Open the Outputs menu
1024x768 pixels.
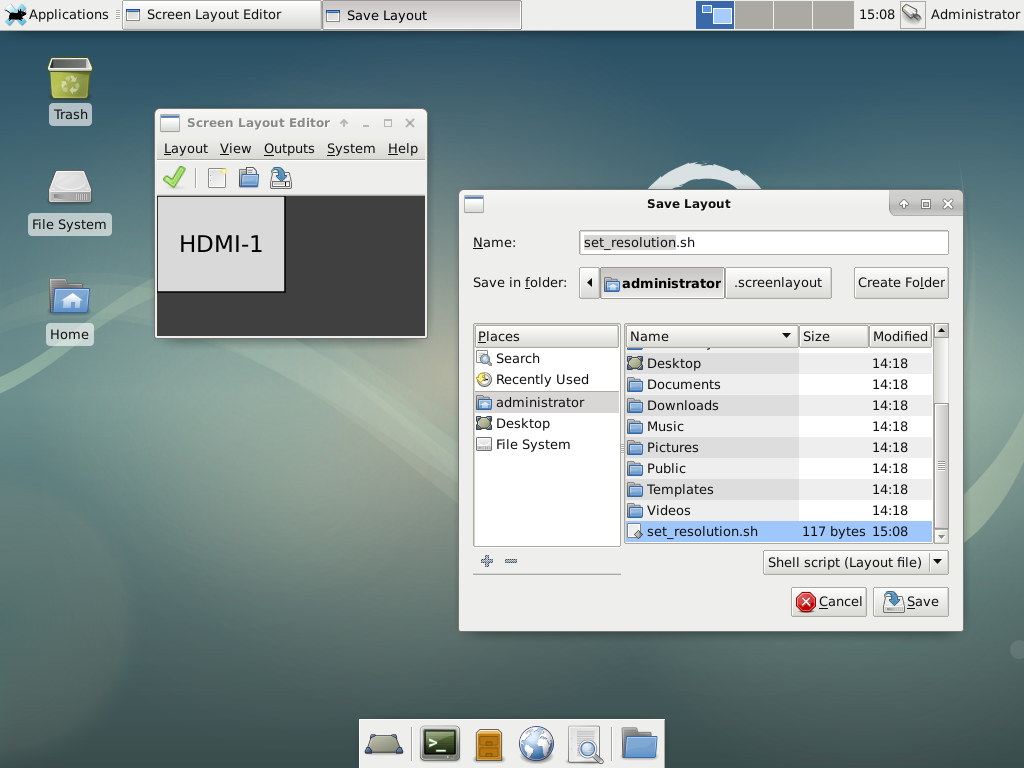(289, 148)
